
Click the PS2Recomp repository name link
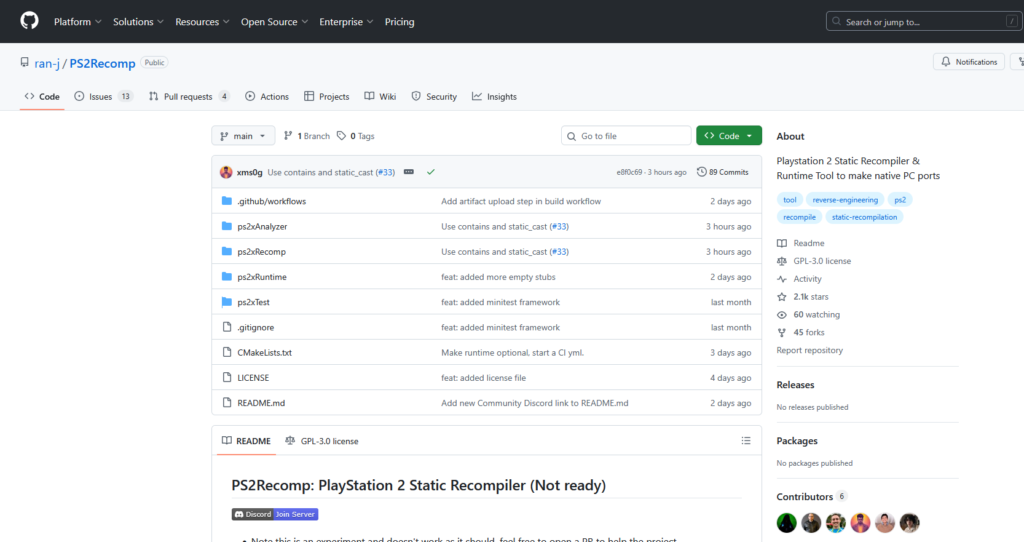click(x=103, y=63)
